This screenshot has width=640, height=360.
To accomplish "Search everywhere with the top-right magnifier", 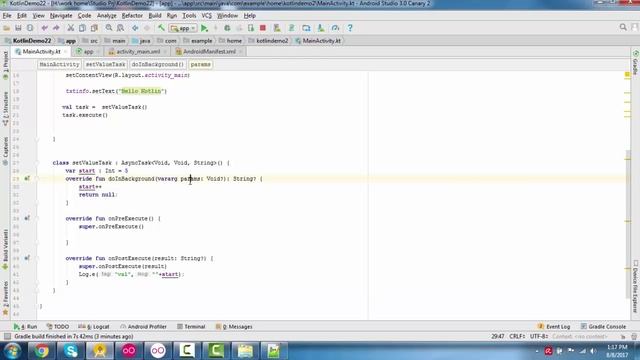I will tap(623, 27).
